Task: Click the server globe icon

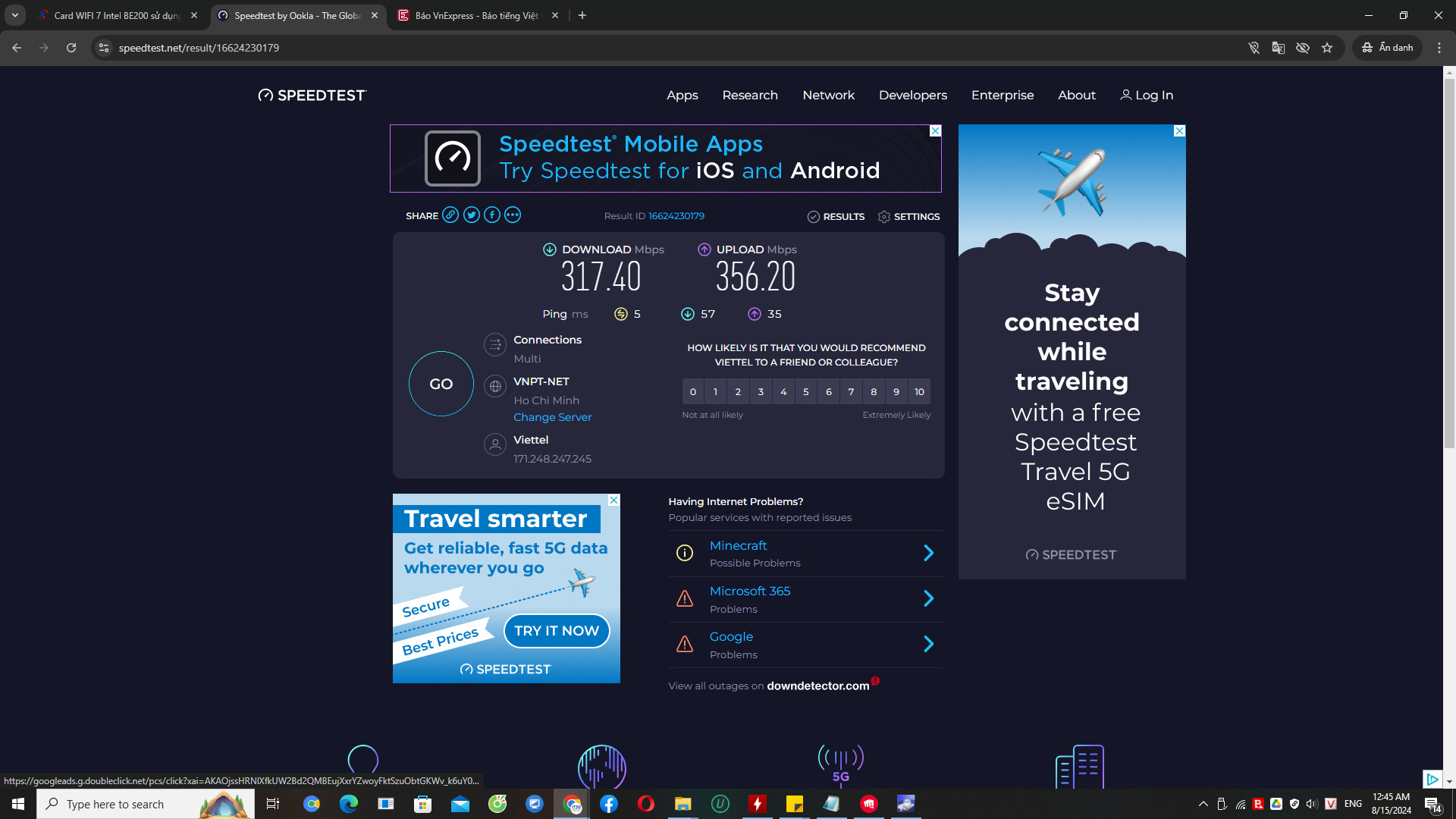Action: pos(495,387)
